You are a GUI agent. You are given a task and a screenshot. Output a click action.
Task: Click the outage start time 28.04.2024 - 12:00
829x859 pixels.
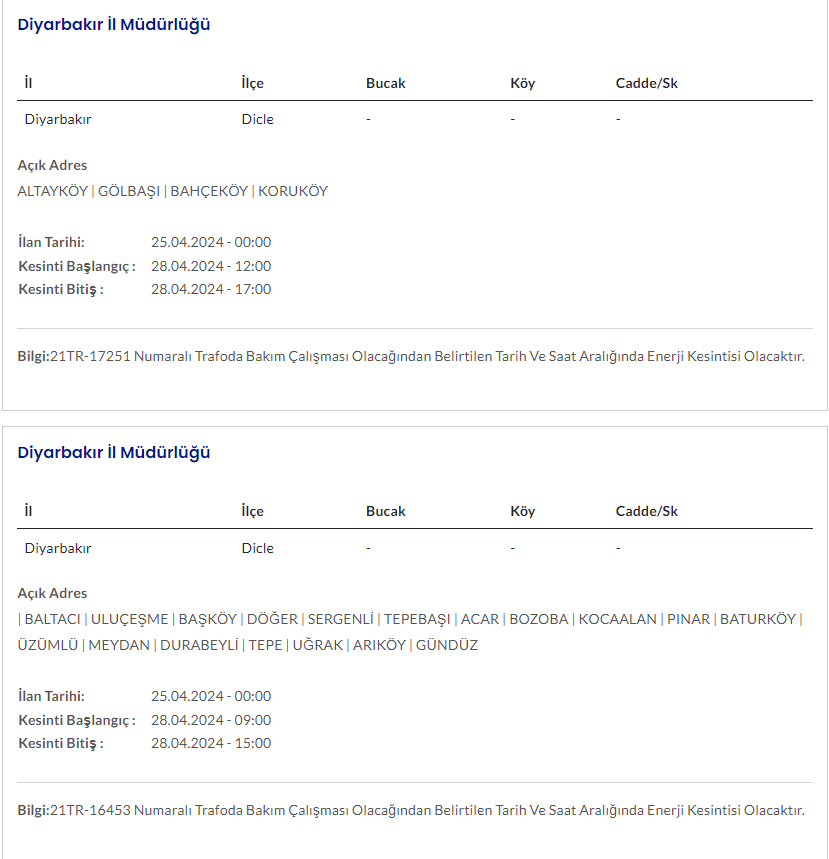coord(211,266)
